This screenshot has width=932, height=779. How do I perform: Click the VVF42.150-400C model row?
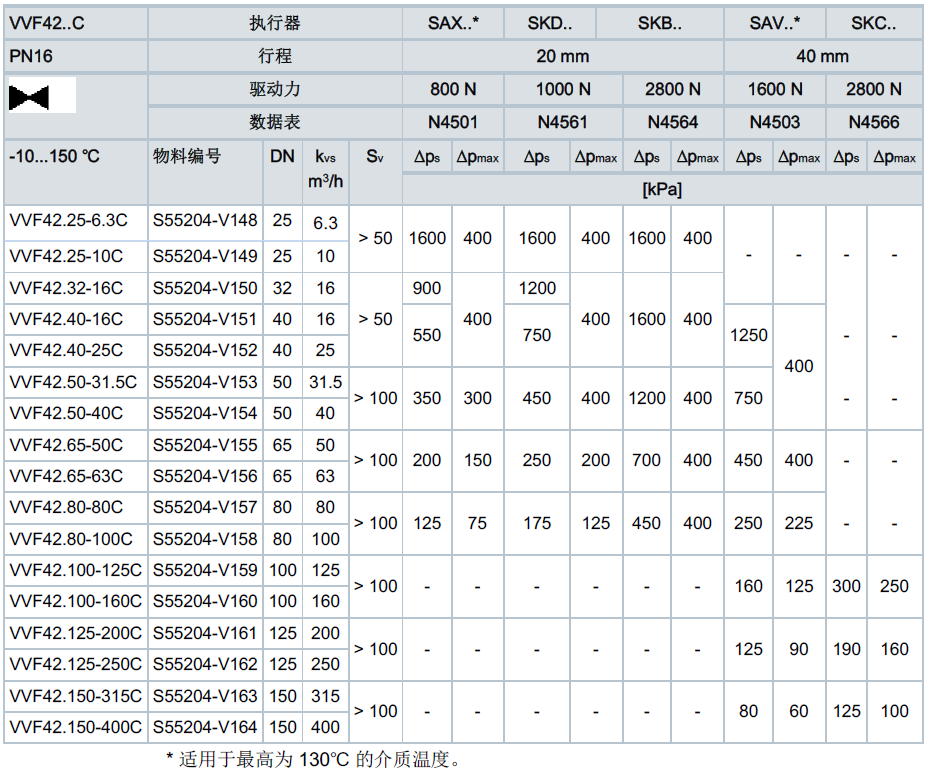pyautogui.click(x=76, y=727)
